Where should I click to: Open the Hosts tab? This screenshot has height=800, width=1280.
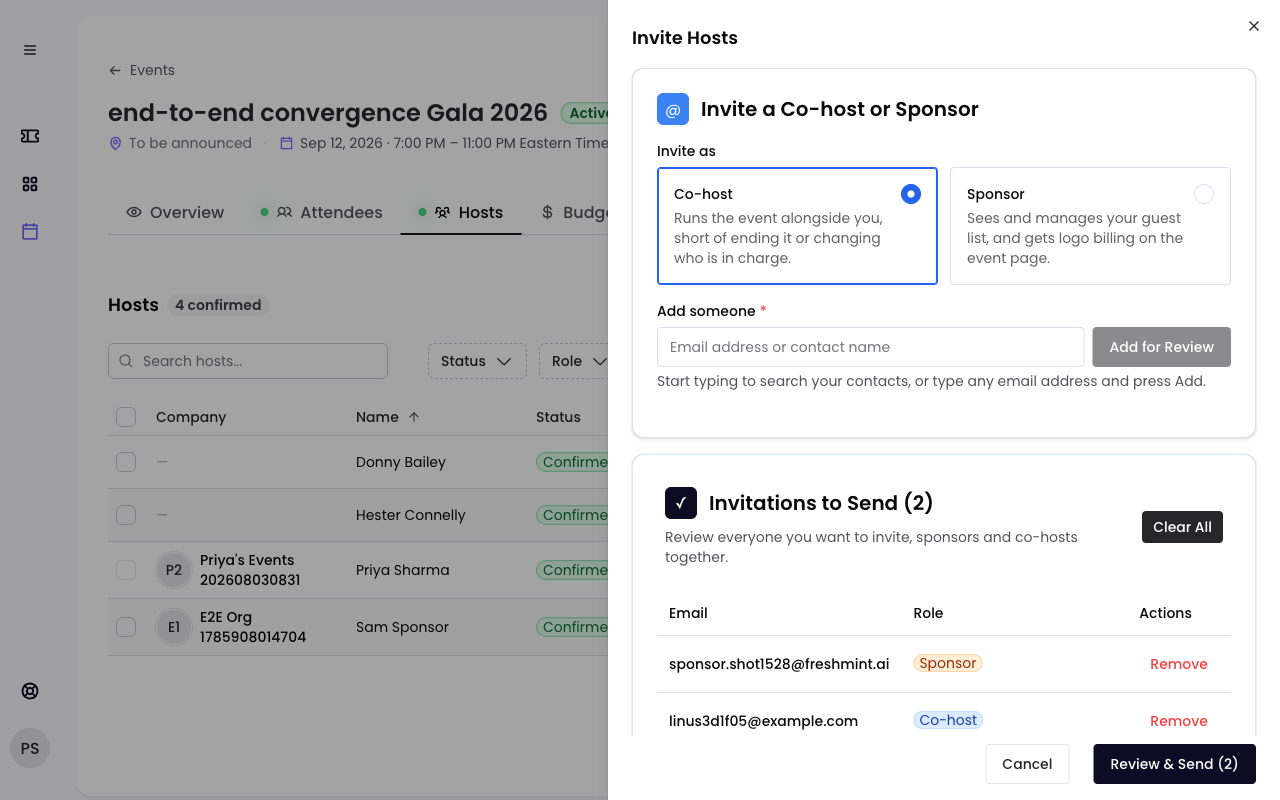click(461, 212)
